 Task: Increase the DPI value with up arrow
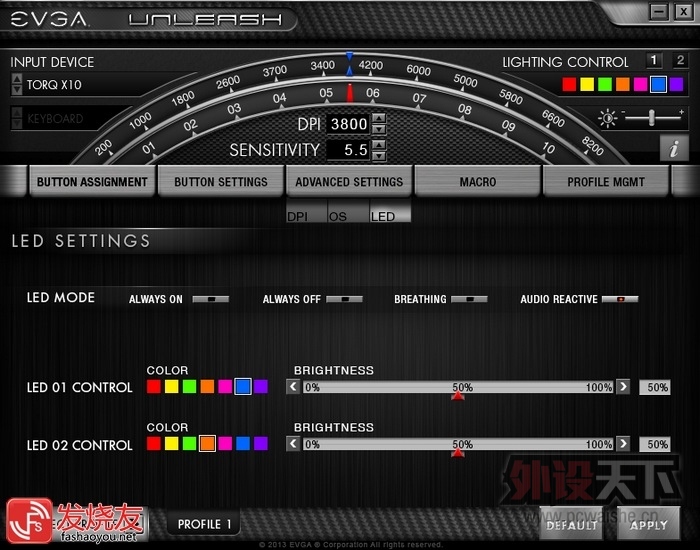pos(379,118)
